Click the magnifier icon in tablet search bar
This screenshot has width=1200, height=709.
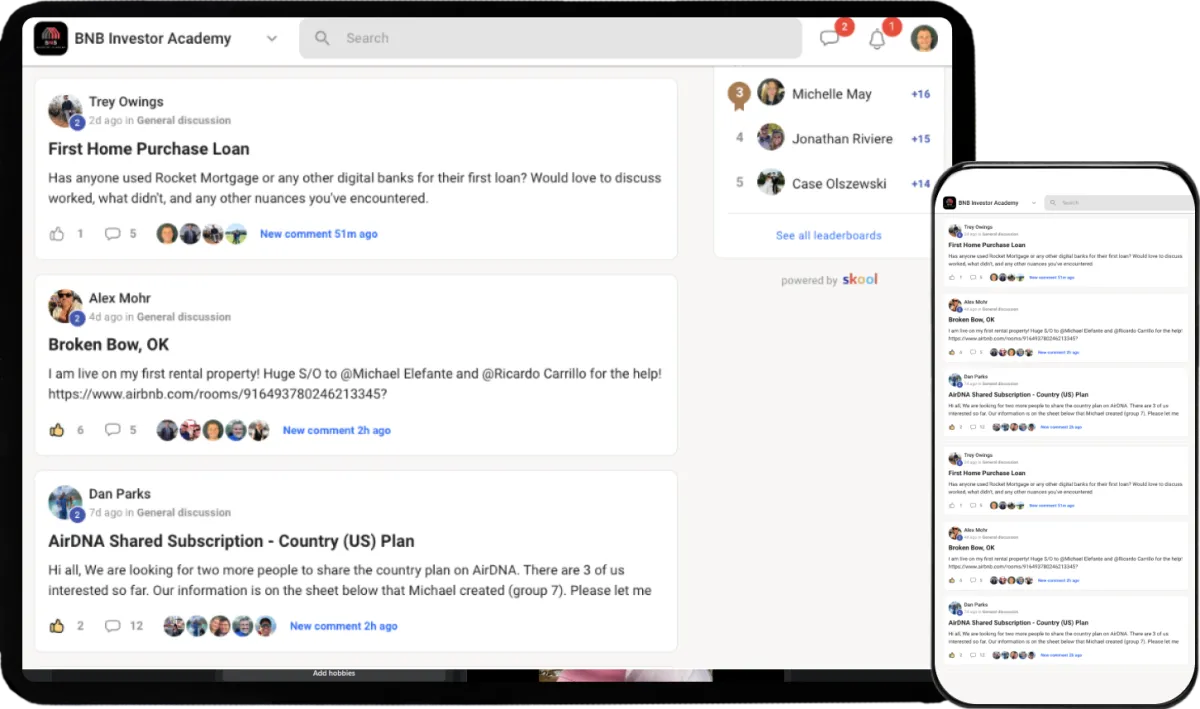(x=322, y=38)
